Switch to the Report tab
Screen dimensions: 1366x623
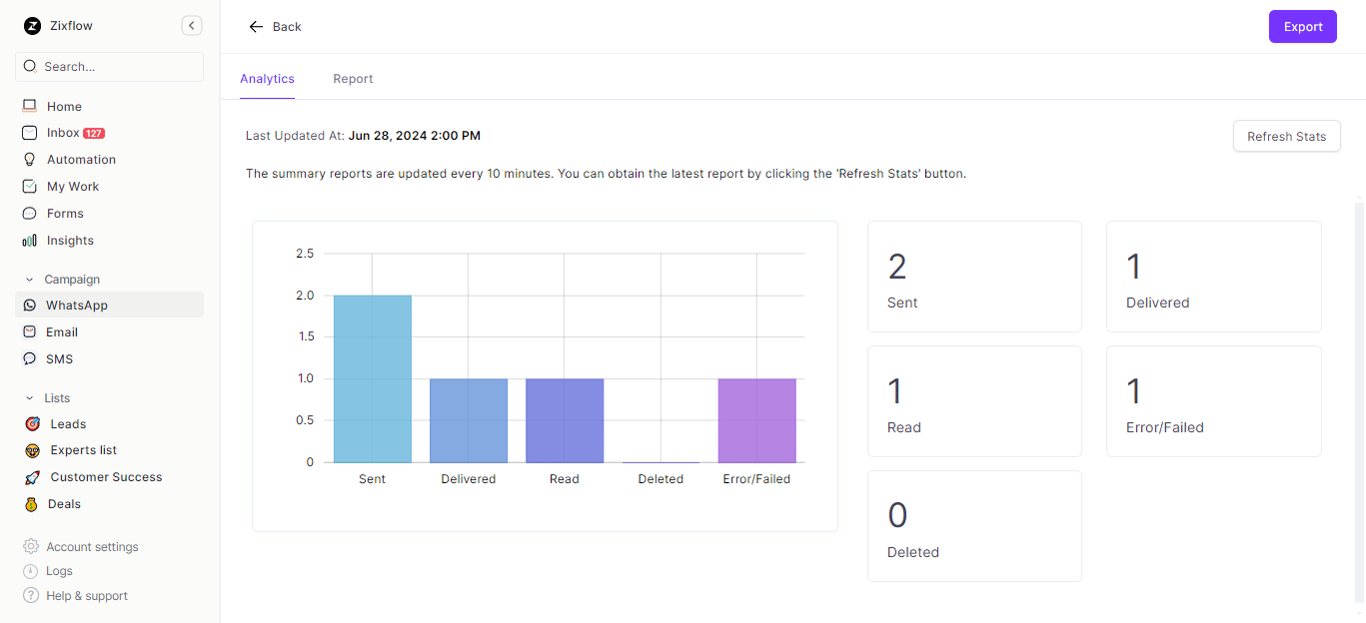pyautogui.click(x=352, y=78)
